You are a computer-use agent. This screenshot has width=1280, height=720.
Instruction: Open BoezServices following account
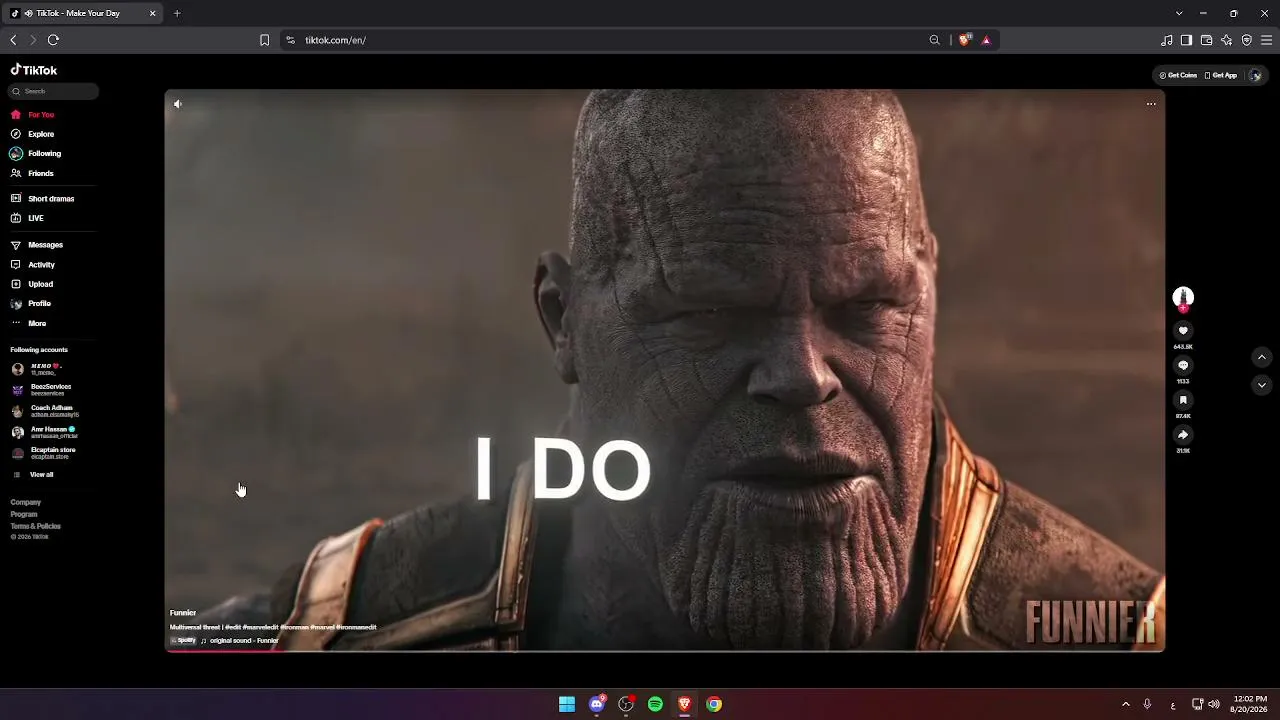pyautogui.click(x=42, y=390)
